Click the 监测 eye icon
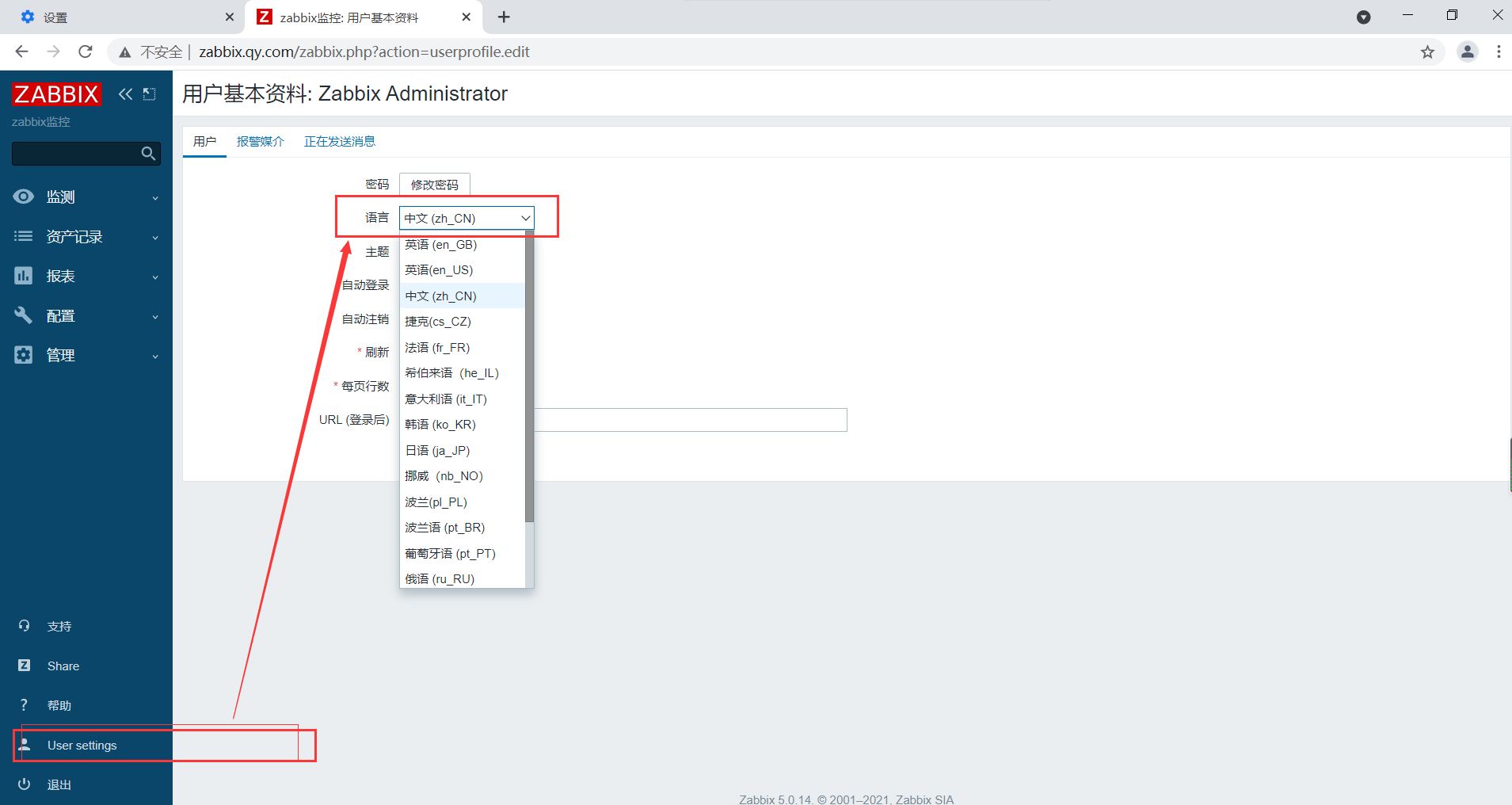Image resolution: width=1512 pixels, height=805 pixels. (24, 196)
